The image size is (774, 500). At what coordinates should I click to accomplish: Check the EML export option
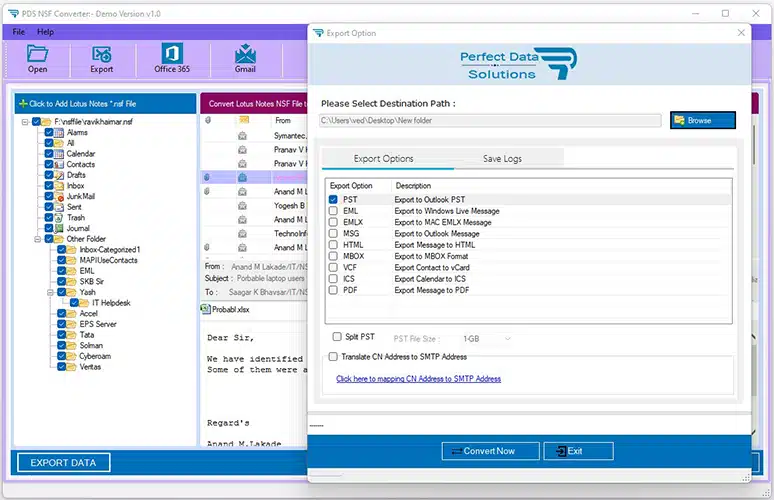tap(333, 211)
